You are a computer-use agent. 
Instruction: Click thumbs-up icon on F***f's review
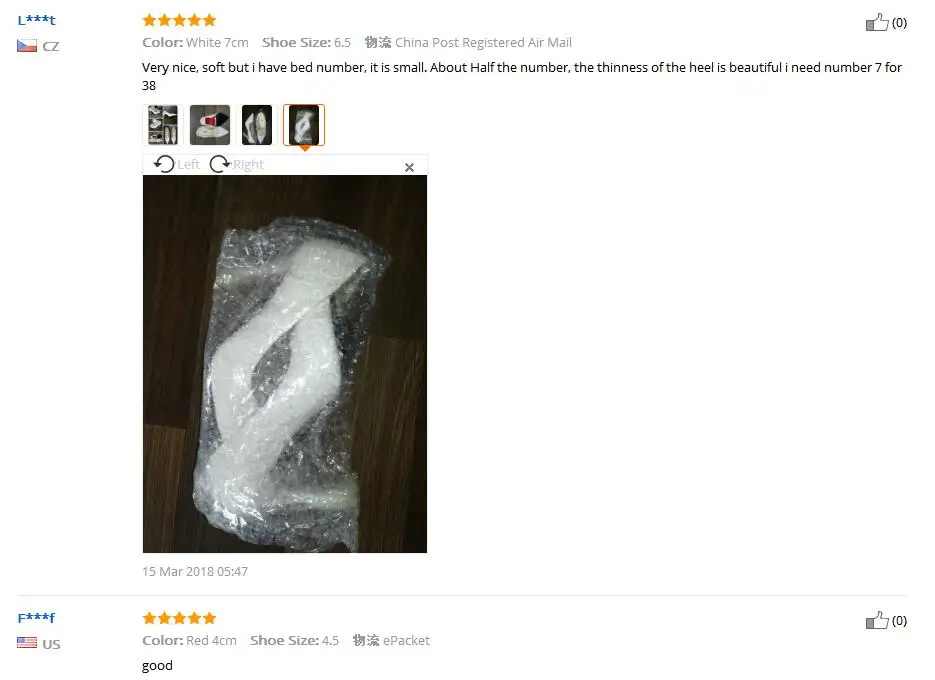click(877, 620)
